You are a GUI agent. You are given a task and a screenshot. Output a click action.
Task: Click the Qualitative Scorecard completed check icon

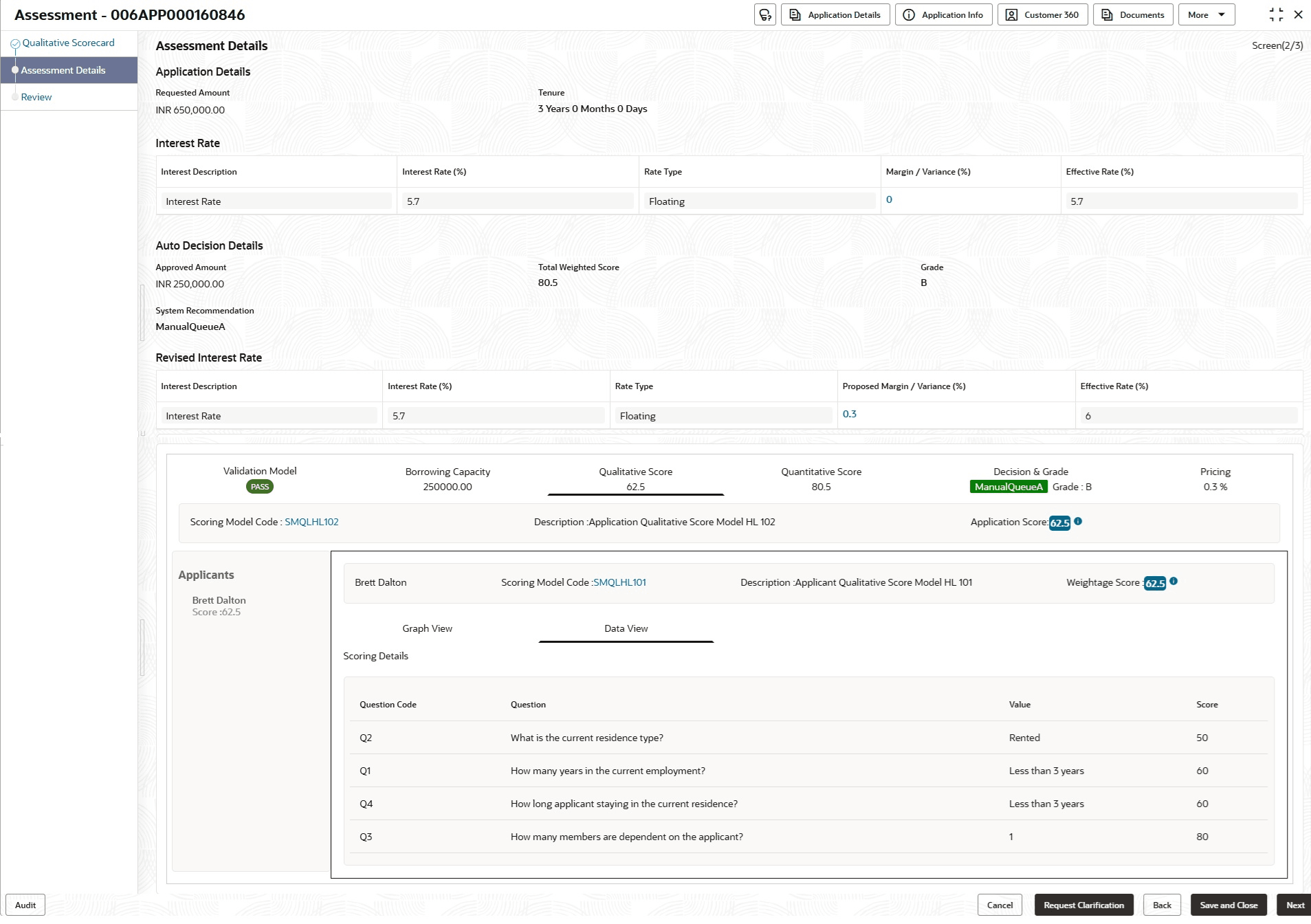click(x=15, y=43)
